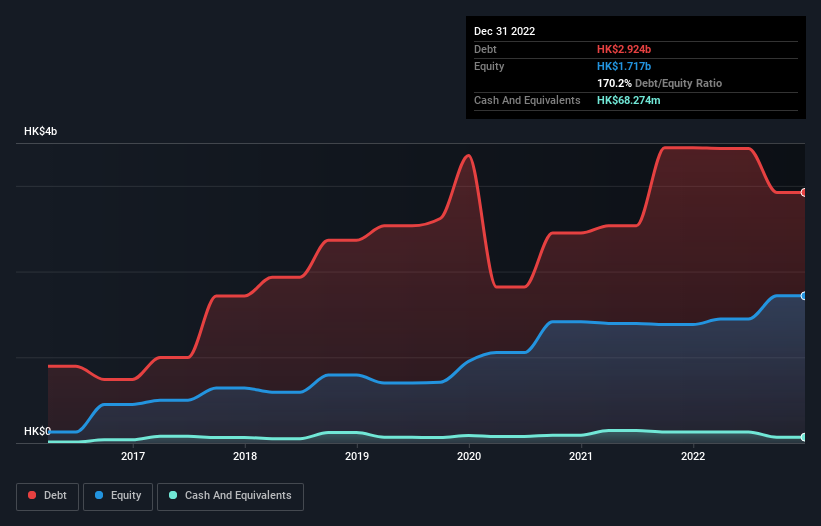The image size is (821, 526).
Task: Select the blue Equity endpoint marker on the chart
Action: tap(804, 296)
